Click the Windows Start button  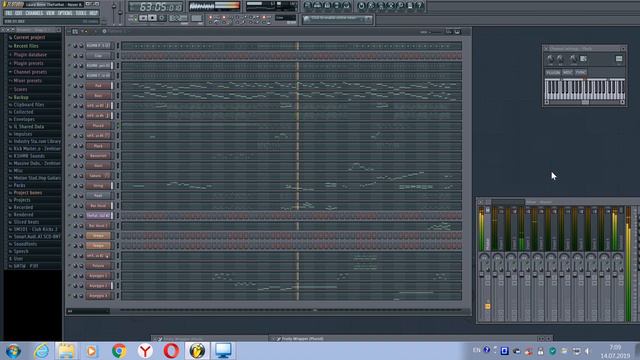coord(13,351)
